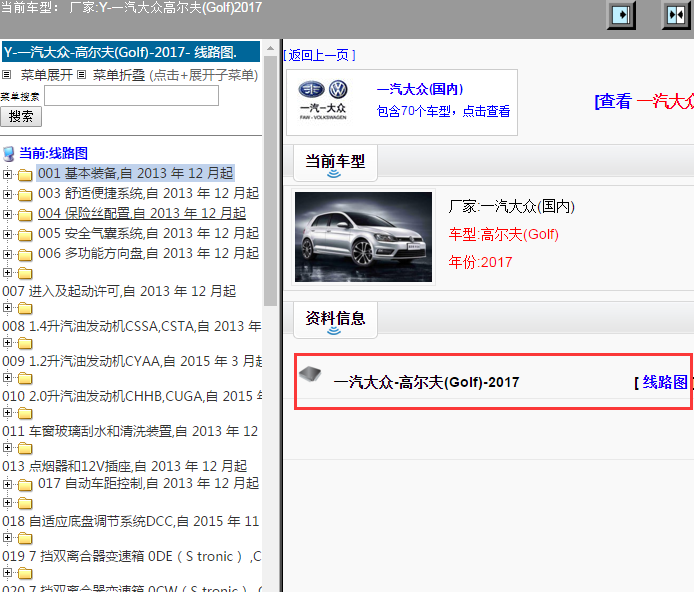Click the folder icon above 009 1.2升汽油发动机
Screen dimensions: 694x592
pos(25,343)
